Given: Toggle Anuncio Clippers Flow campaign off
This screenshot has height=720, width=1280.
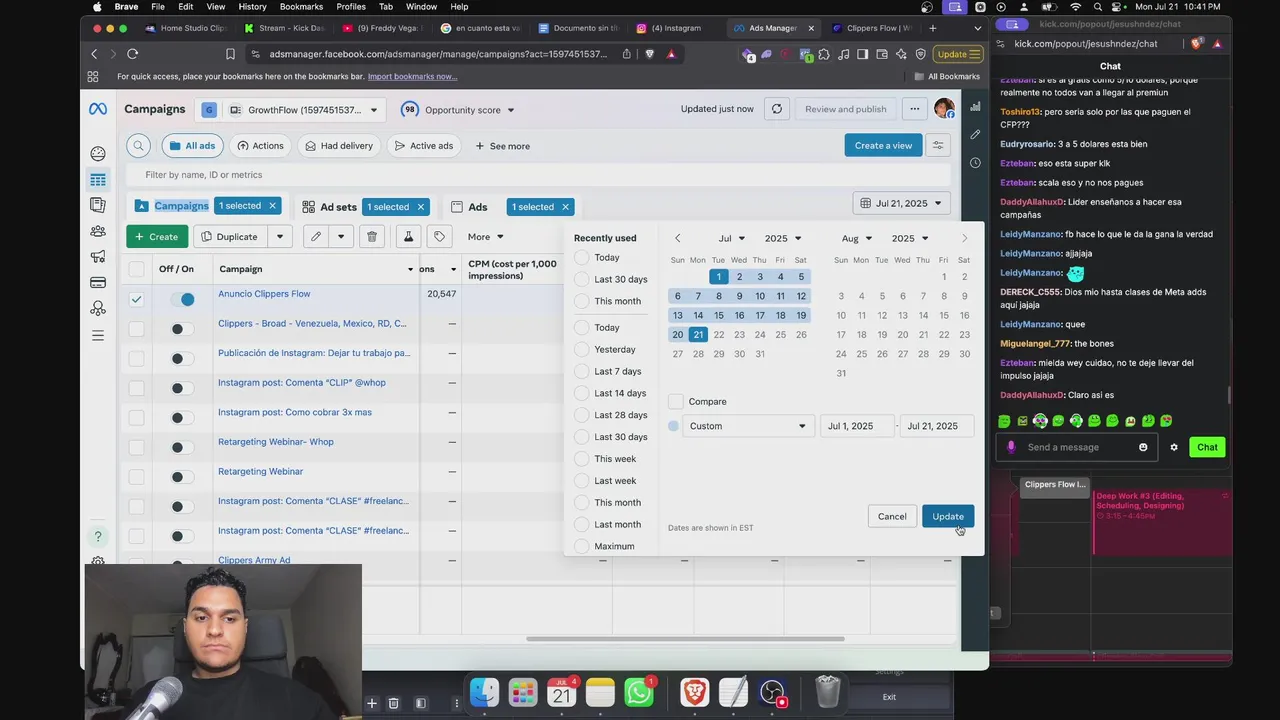Looking at the screenshot, I should point(182,299).
